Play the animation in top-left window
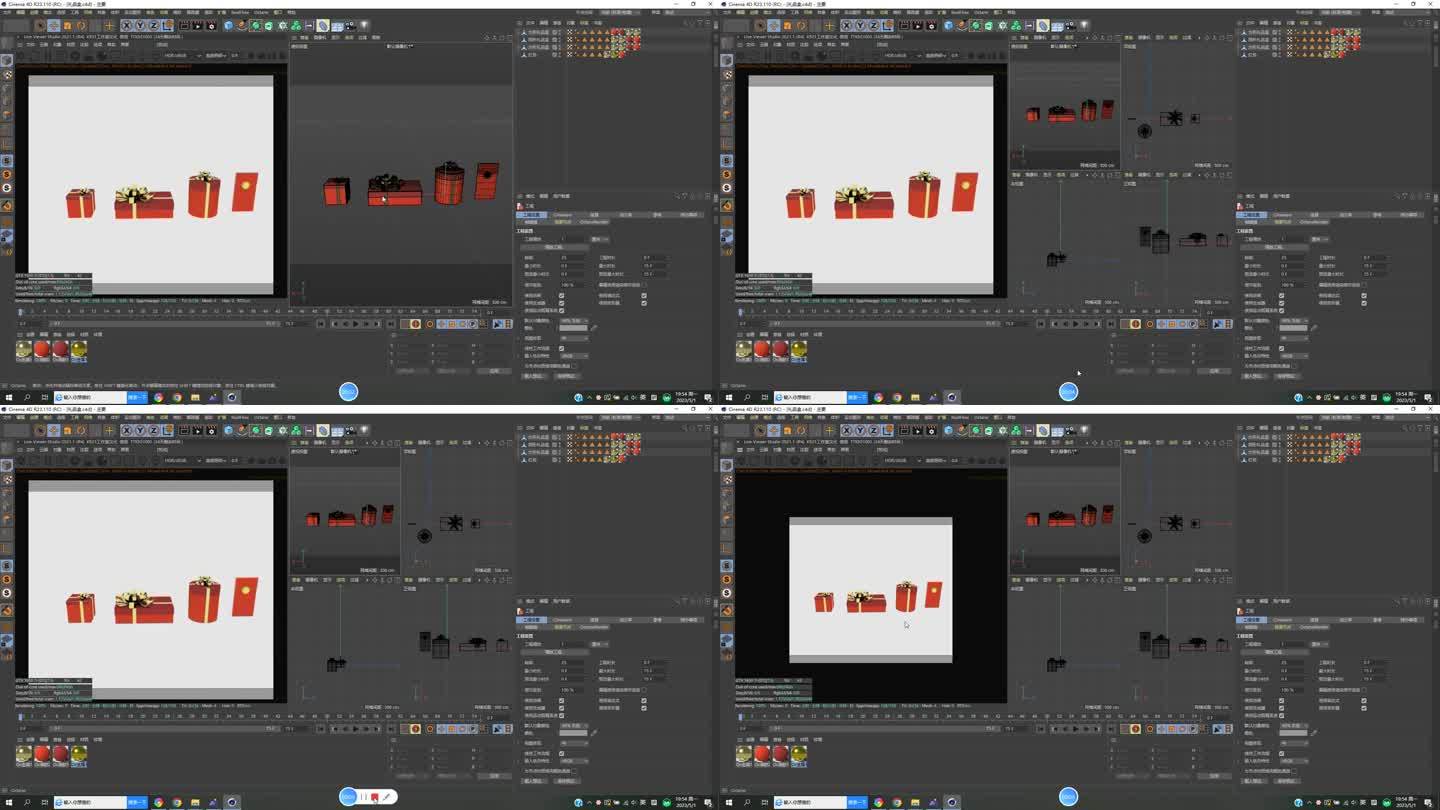 tap(356, 324)
